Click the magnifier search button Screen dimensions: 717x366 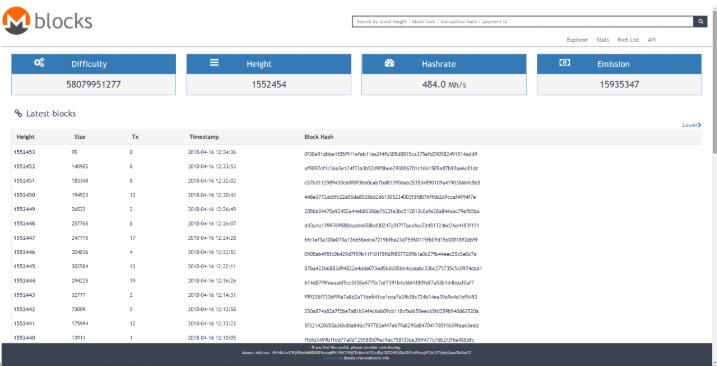click(x=700, y=22)
